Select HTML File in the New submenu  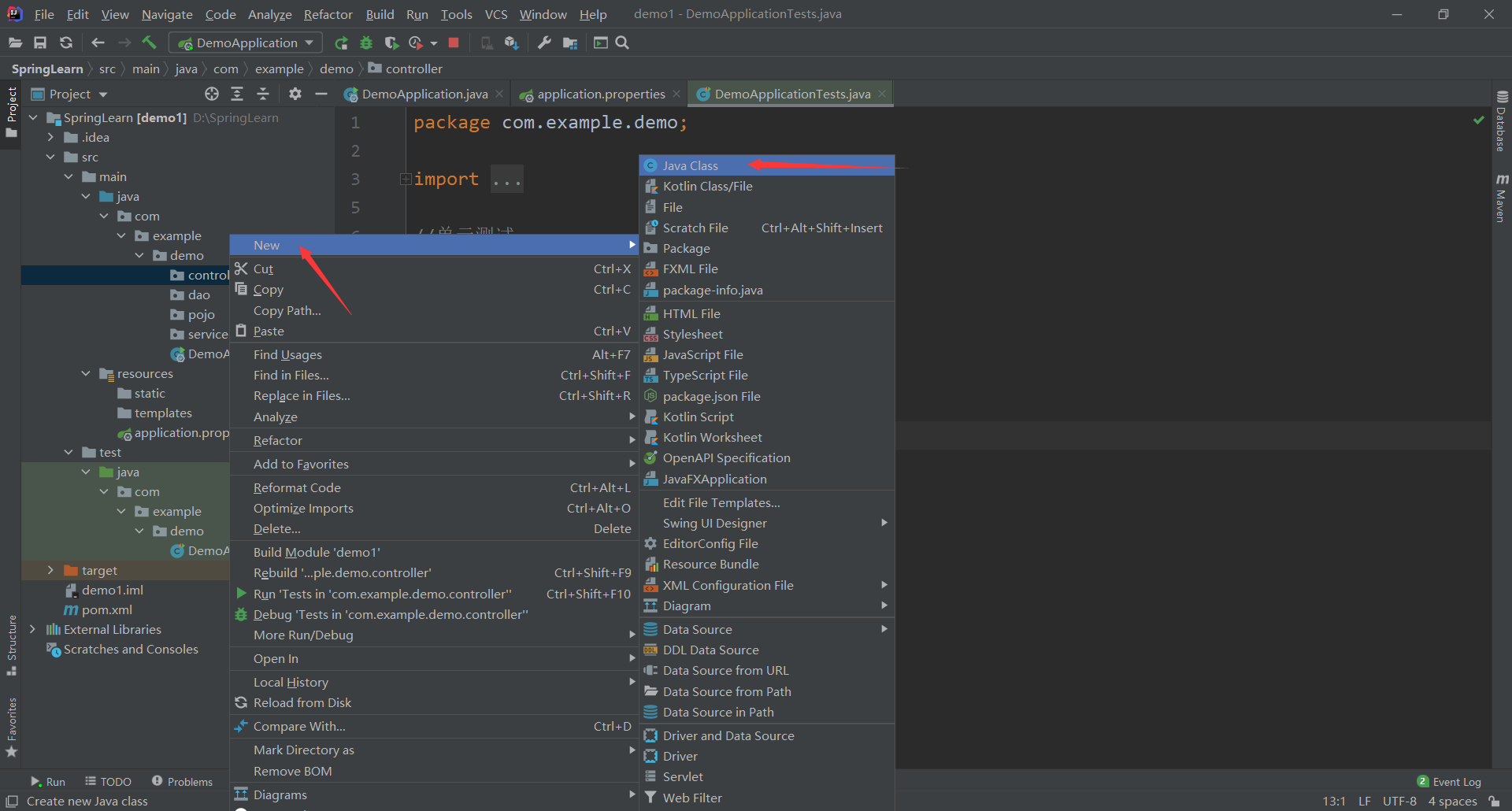pos(767,313)
